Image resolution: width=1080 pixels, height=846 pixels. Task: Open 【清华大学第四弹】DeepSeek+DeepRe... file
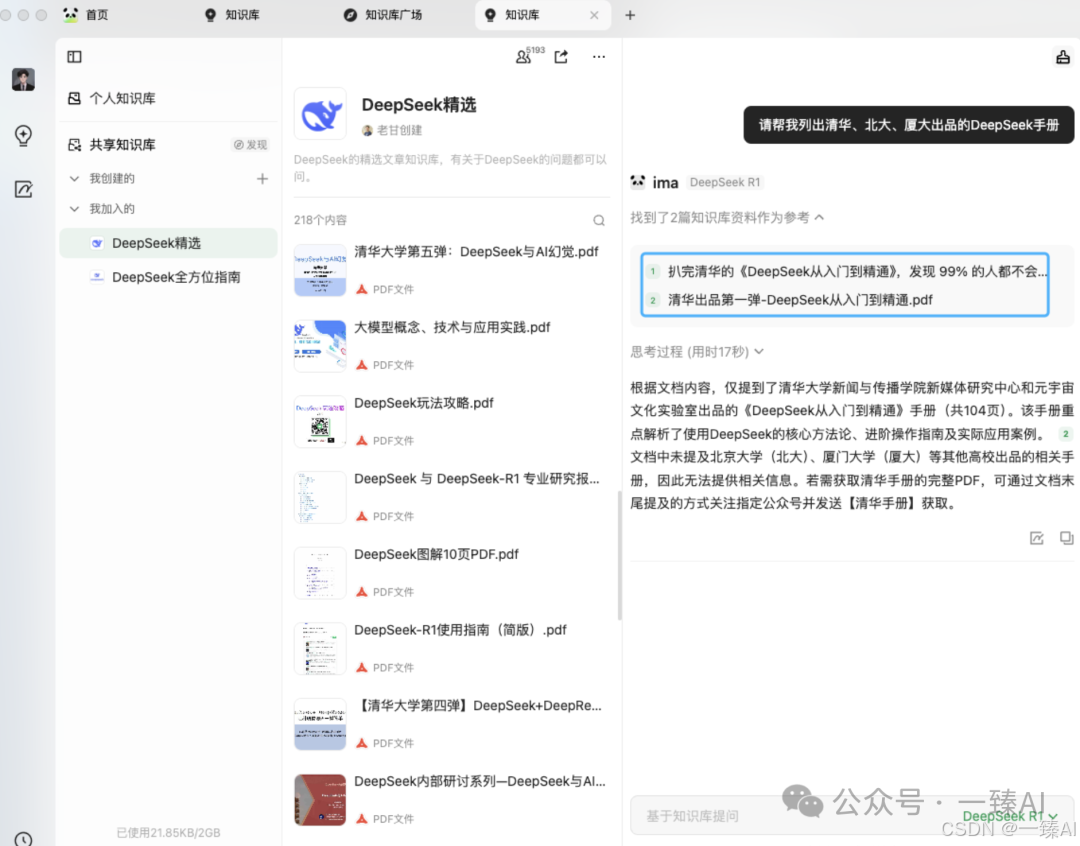pyautogui.click(x=450, y=724)
